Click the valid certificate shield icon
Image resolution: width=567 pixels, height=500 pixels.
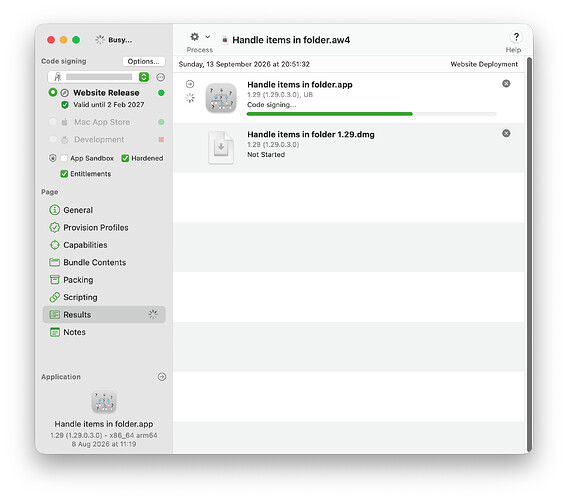(65, 105)
